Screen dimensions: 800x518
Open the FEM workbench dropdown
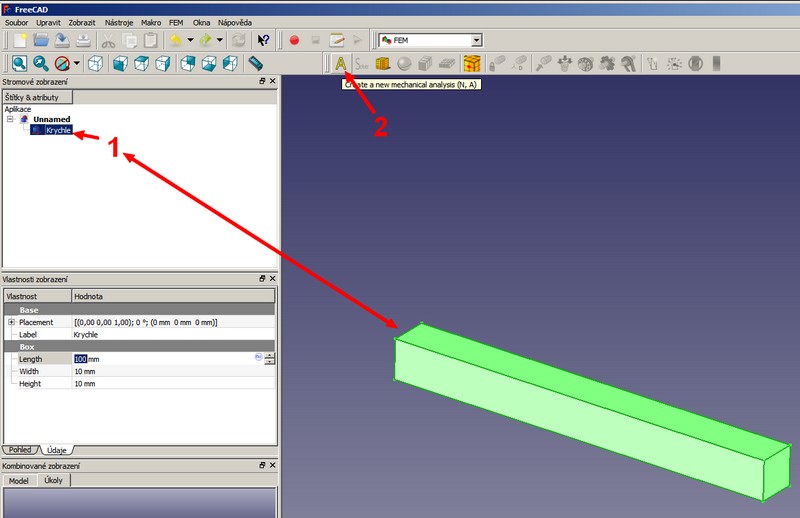coord(476,40)
